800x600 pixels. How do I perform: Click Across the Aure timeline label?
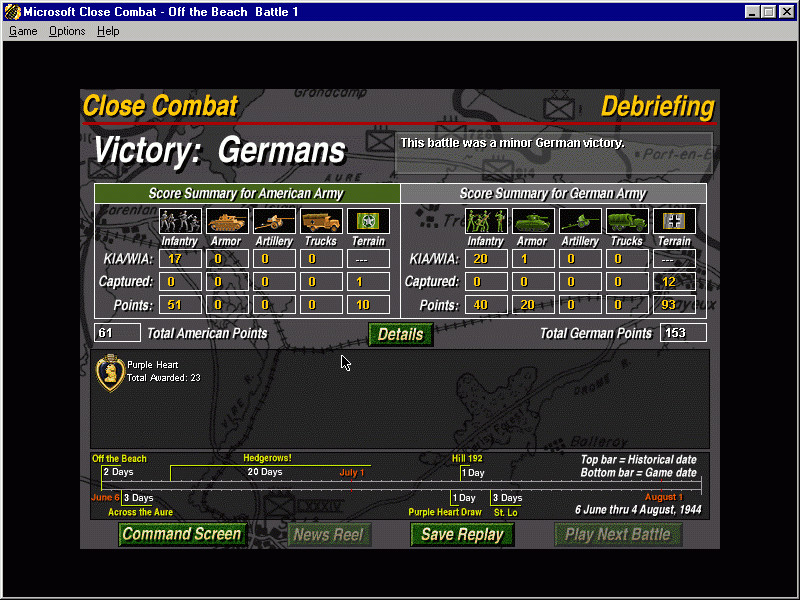point(140,512)
